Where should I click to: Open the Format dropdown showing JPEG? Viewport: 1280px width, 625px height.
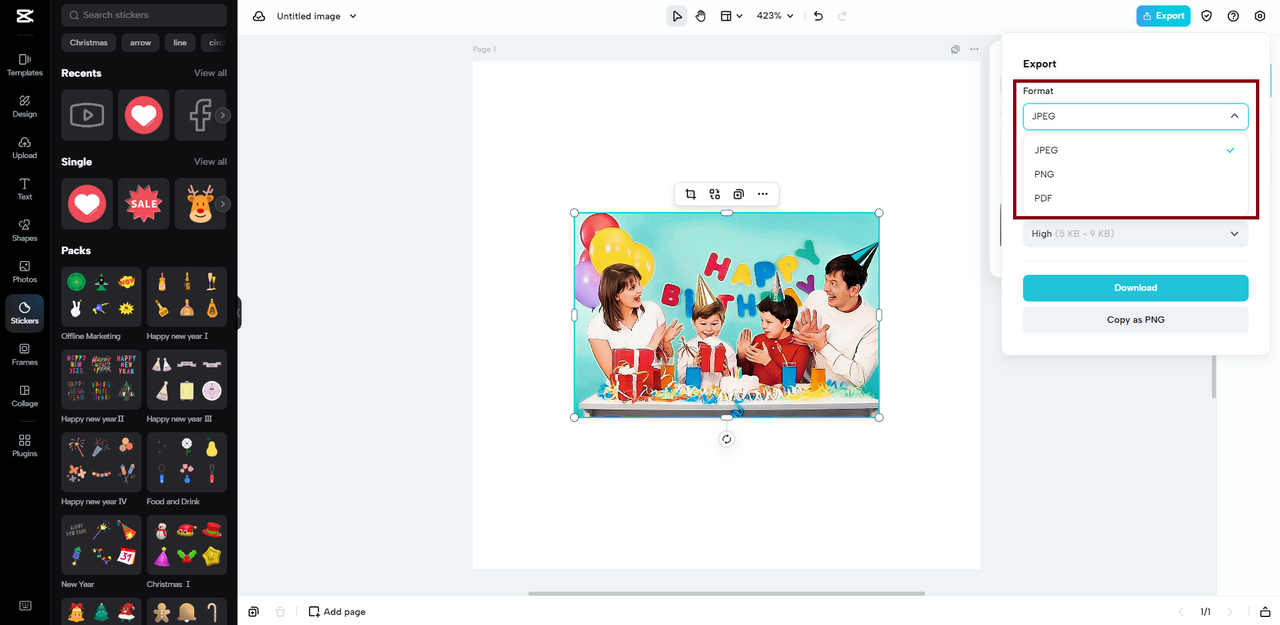pyautogui.click(x=1135, y=116)
